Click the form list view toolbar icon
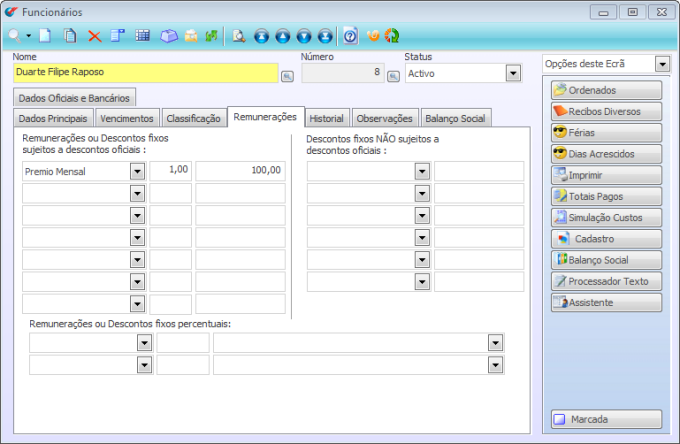This screenshot has height=444, width=680. pyautogui.click(x=118, y=36)
